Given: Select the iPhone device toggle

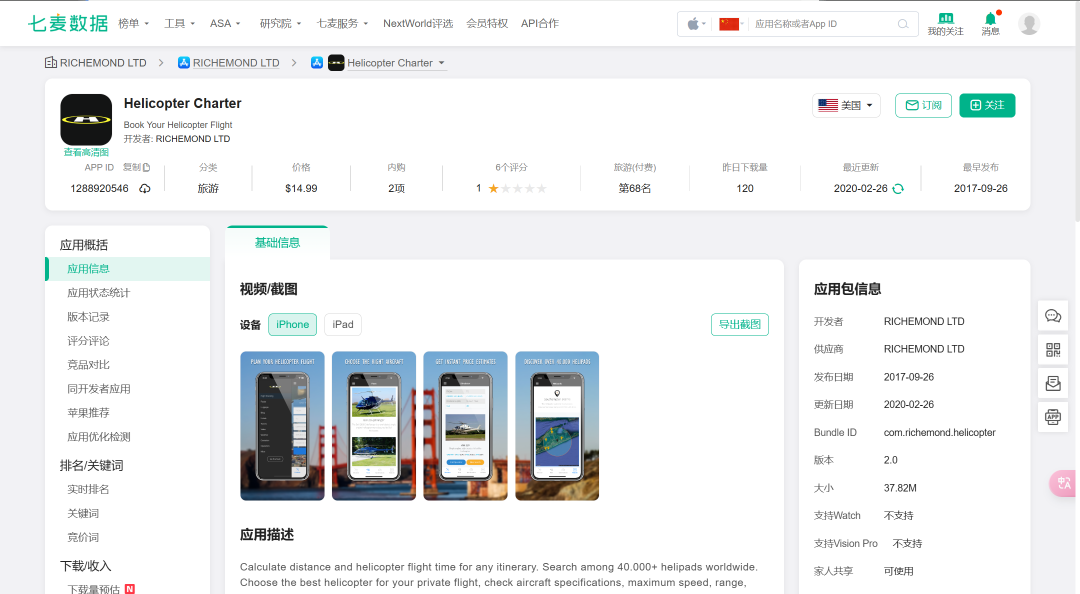Looking at the screenshot, I should 293,325.
